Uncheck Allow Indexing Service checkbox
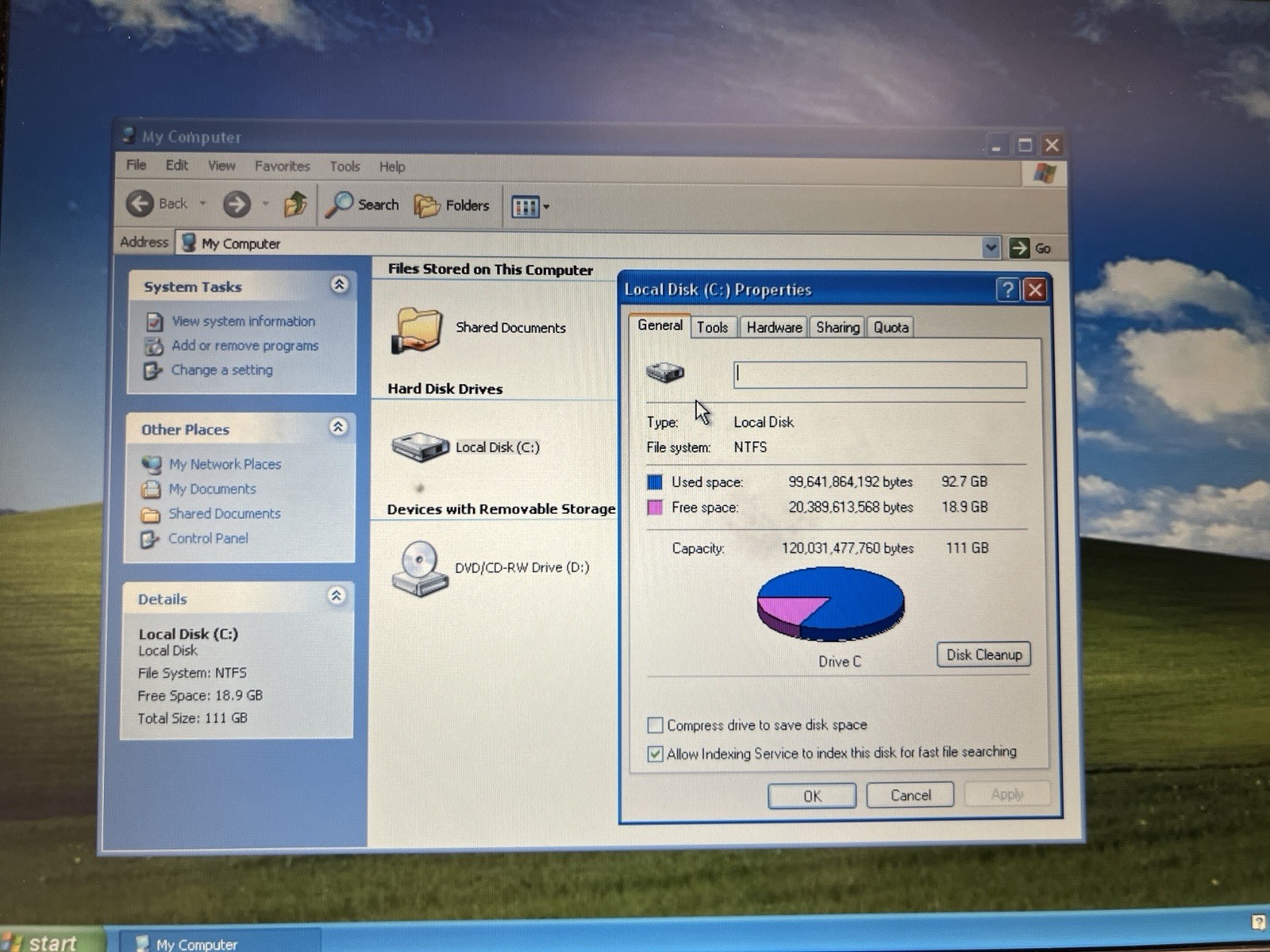 [655, 754]
